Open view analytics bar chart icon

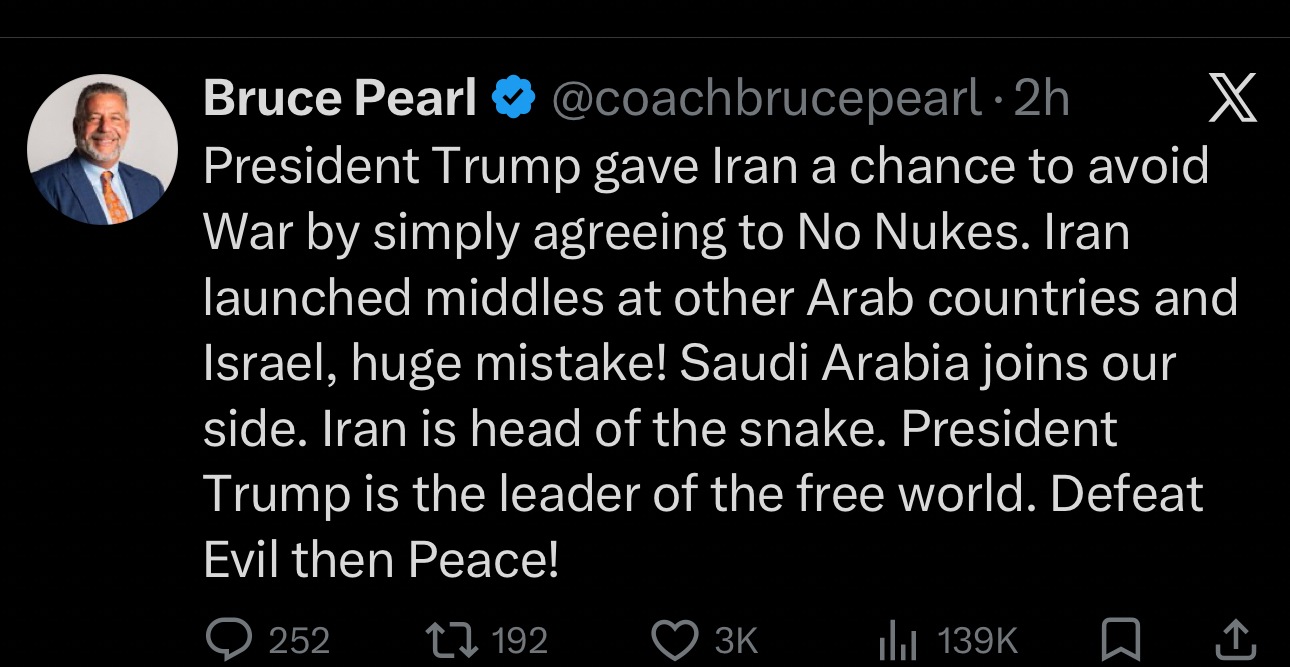(897, 640)
